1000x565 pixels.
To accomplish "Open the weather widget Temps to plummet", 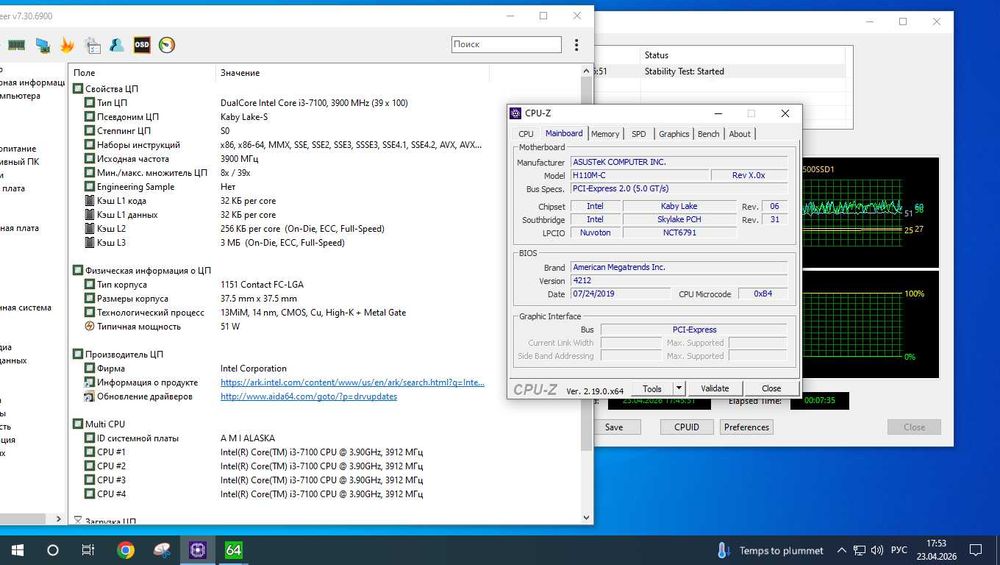I will tap(770, 550).
